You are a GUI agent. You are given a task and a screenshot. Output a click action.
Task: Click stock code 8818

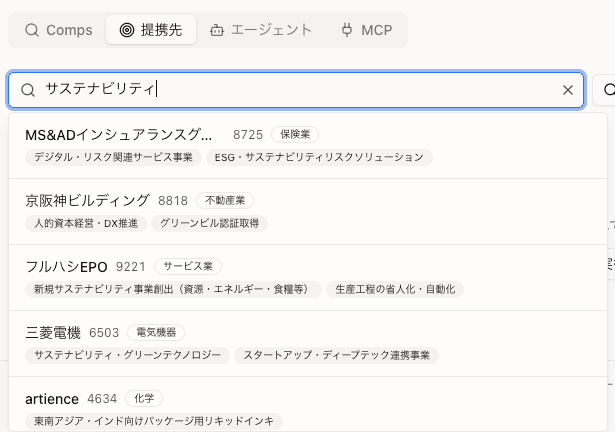click(x=173, y=201)
